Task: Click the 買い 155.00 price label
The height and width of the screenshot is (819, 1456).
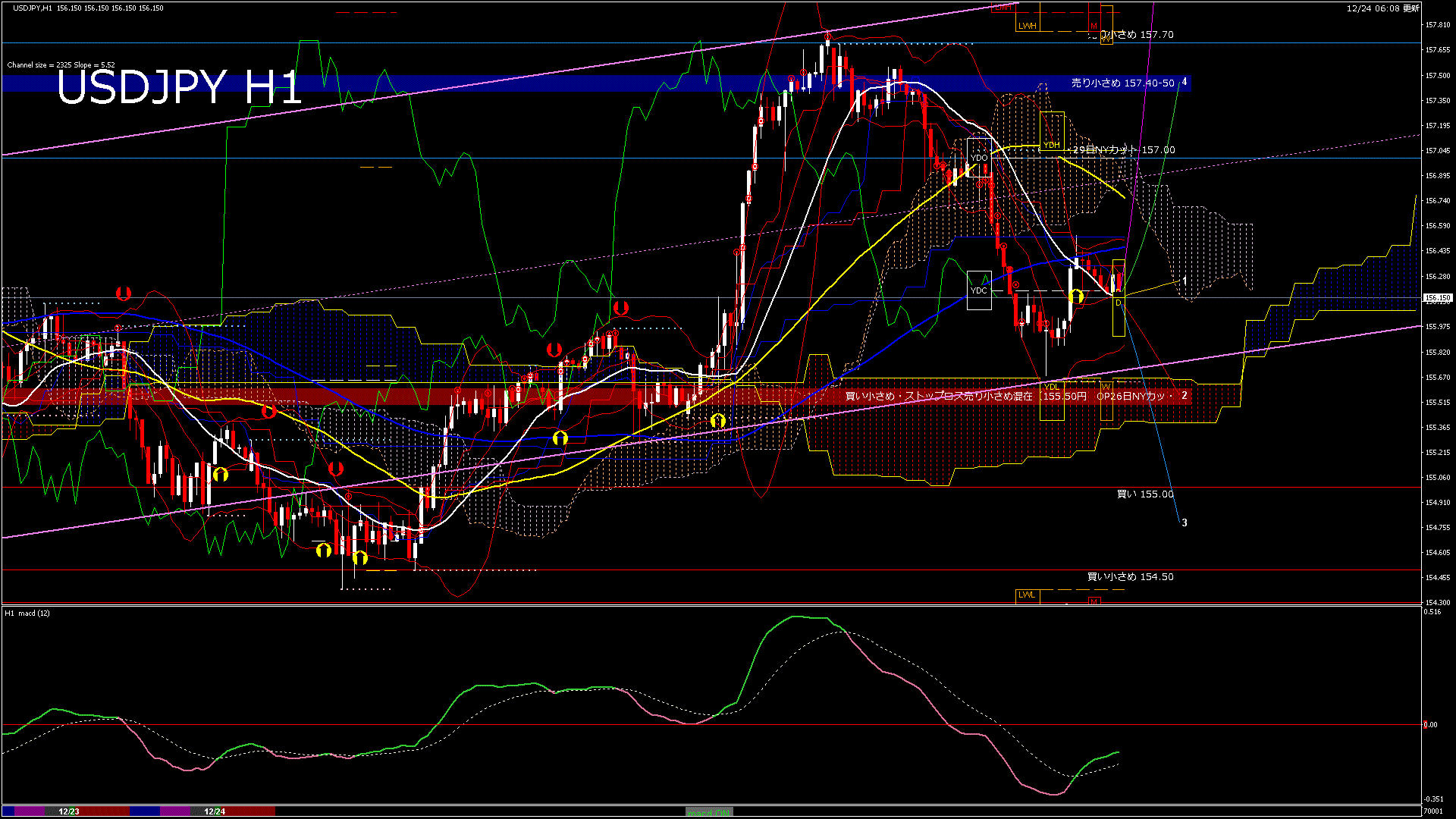Action: pos(1145,494)
